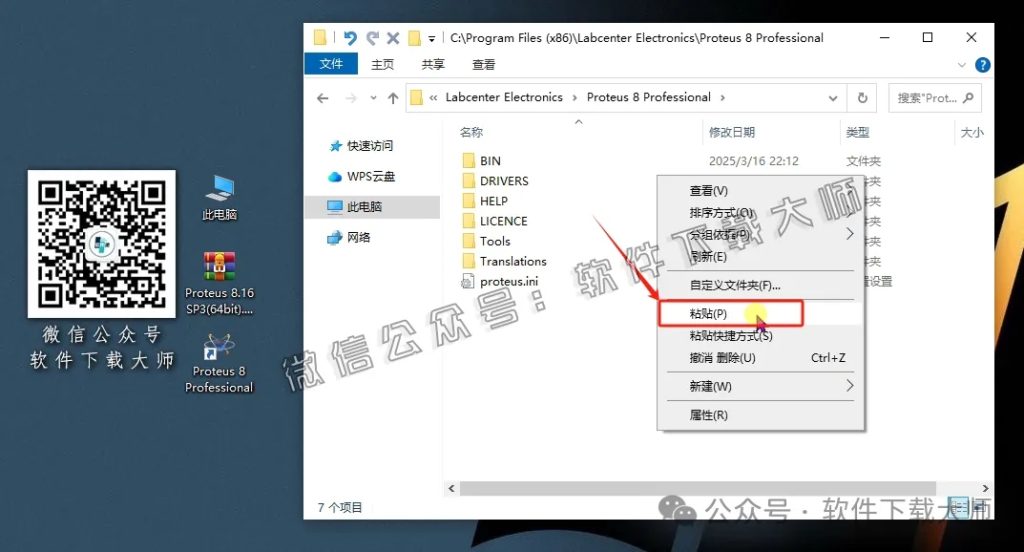This screenshot has height=552, width=1024.
Task: Click the undo icon in title bar
Action: tap(350, 38)
